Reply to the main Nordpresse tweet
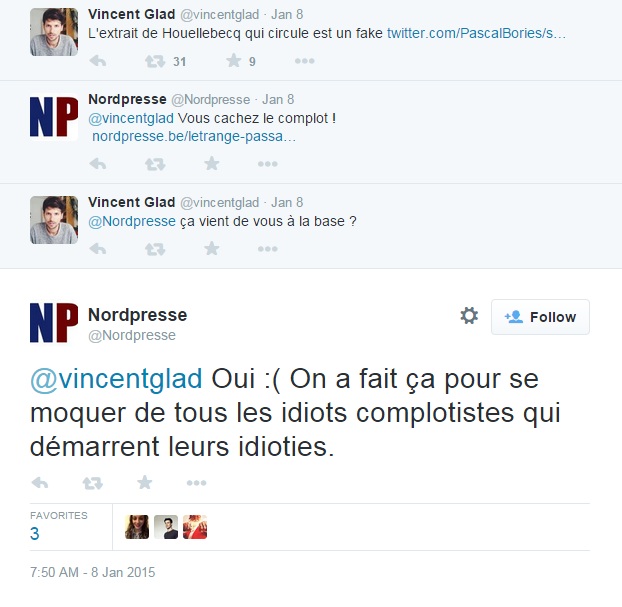 click(40, 483)
